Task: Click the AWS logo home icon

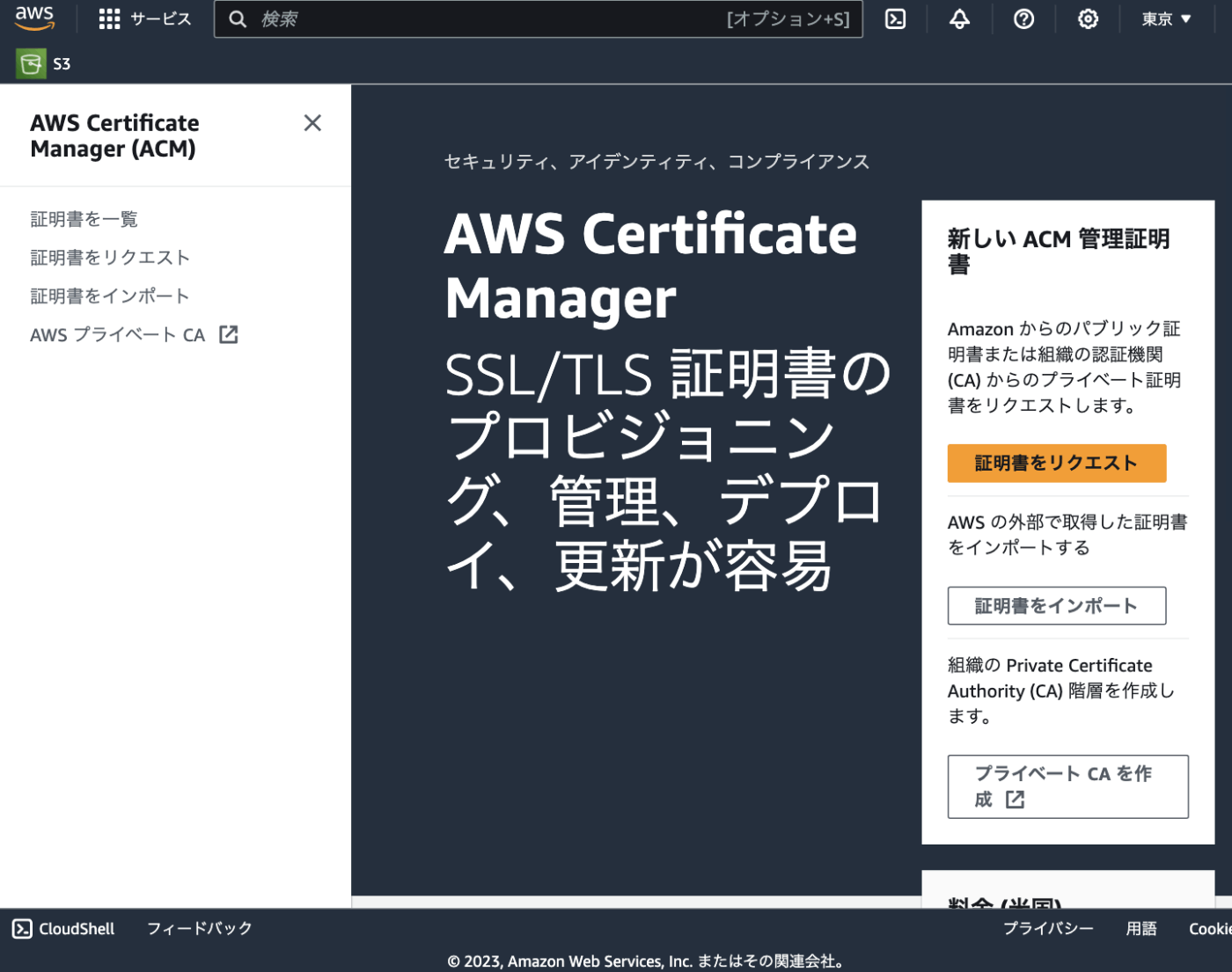Action: point(34,18)
